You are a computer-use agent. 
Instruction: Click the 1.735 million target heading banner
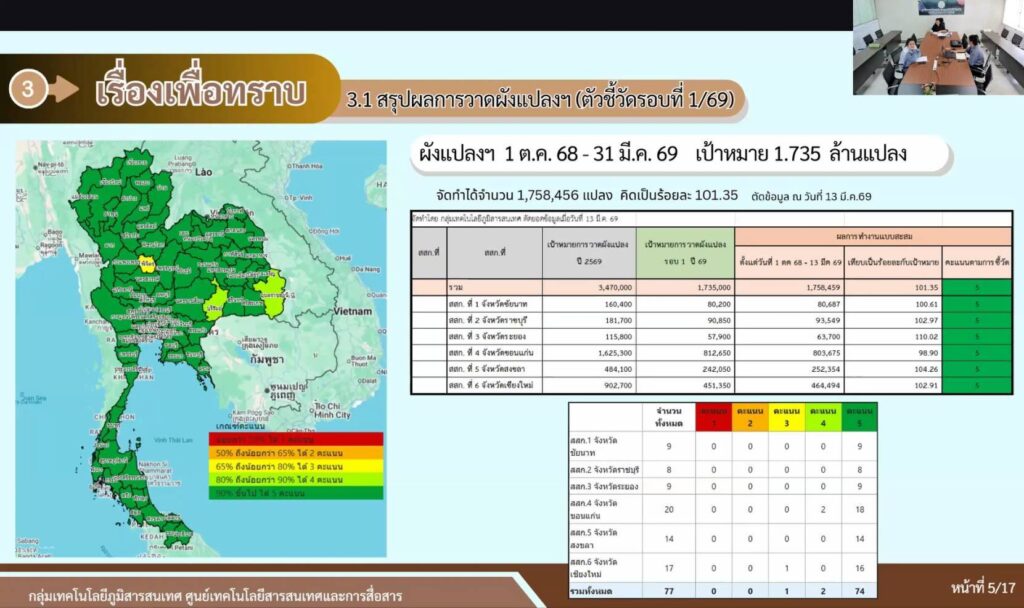[662, 155]
